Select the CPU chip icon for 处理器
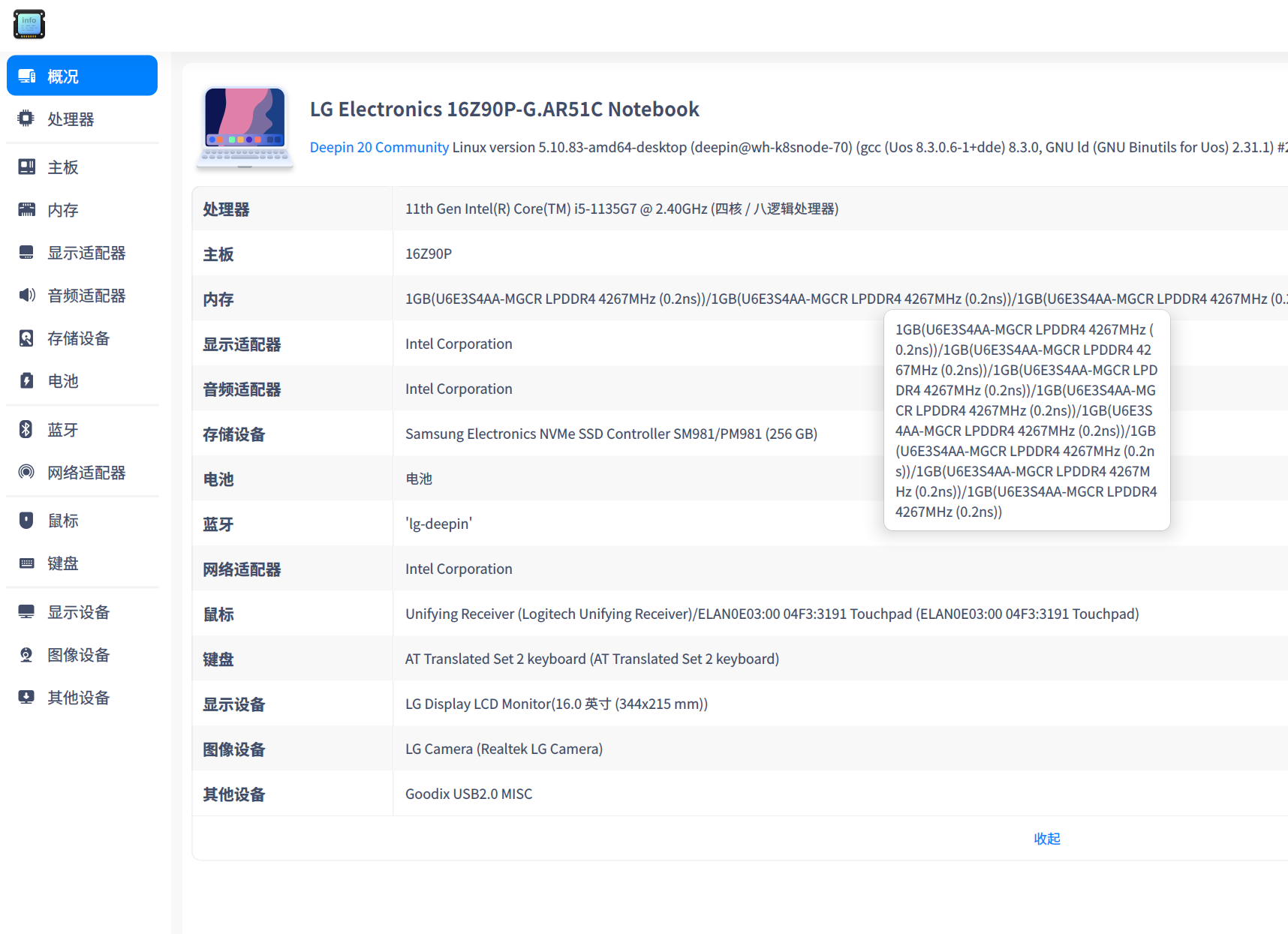 click(27, 119)
